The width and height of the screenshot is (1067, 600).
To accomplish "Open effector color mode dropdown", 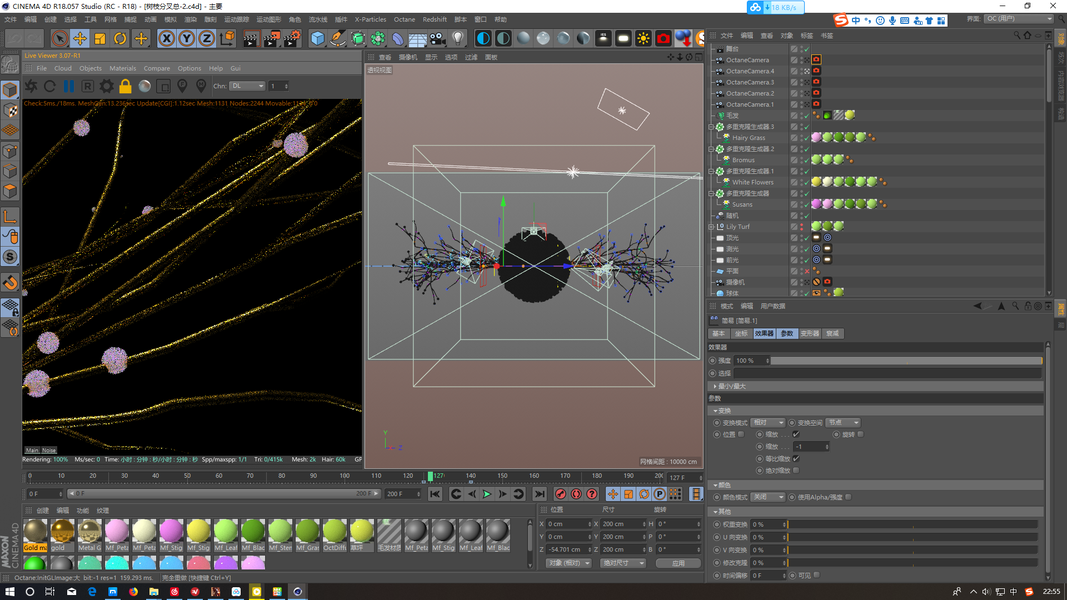I will [x=768, y=497].
